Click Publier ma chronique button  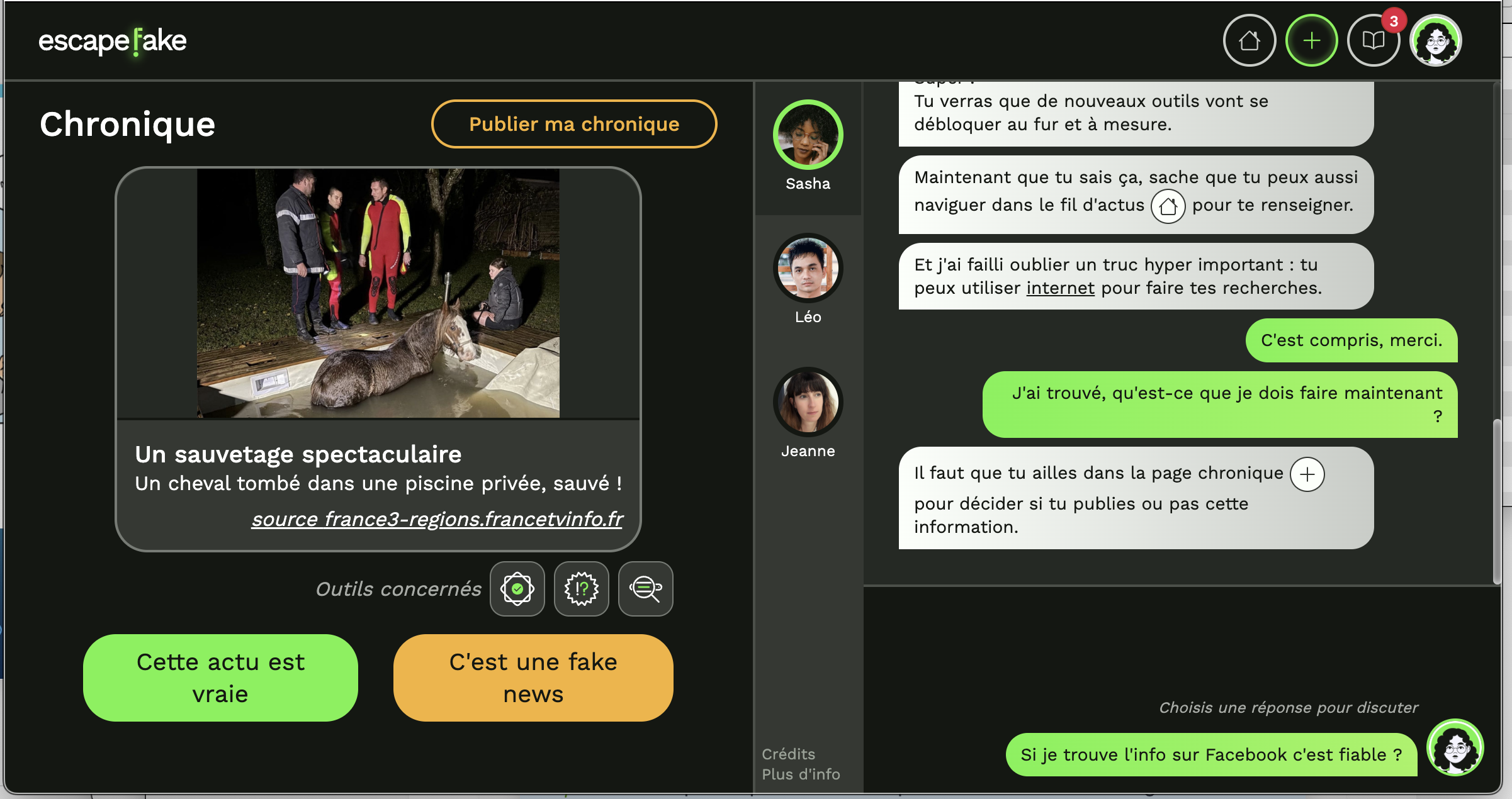[x=574, y=124]
